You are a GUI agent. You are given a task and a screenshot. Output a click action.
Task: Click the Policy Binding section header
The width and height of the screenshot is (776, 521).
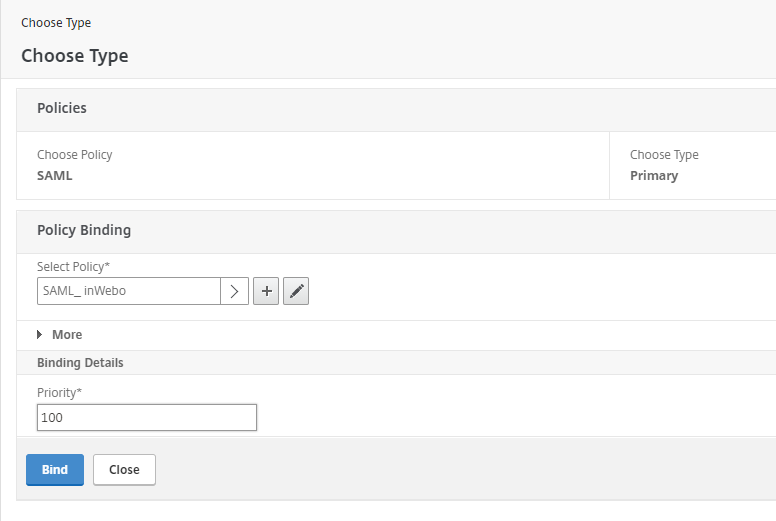coord(84,230)
